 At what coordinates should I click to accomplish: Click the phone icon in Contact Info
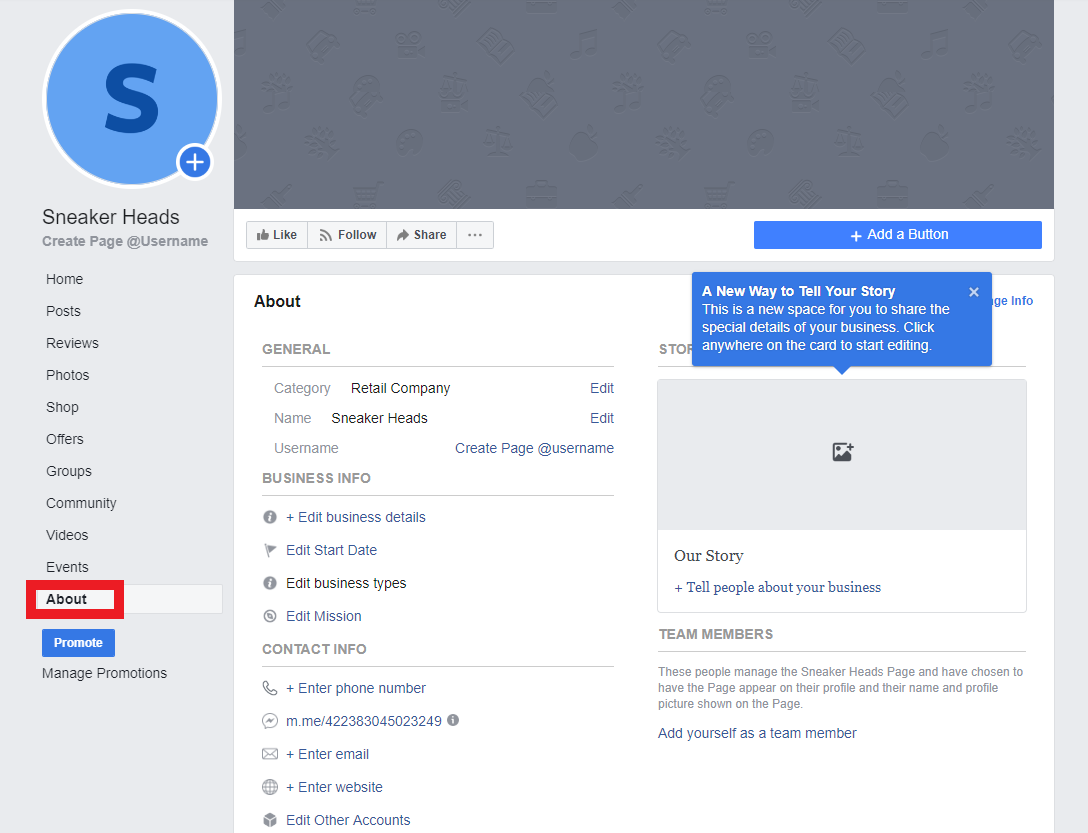tap(270, 688)
